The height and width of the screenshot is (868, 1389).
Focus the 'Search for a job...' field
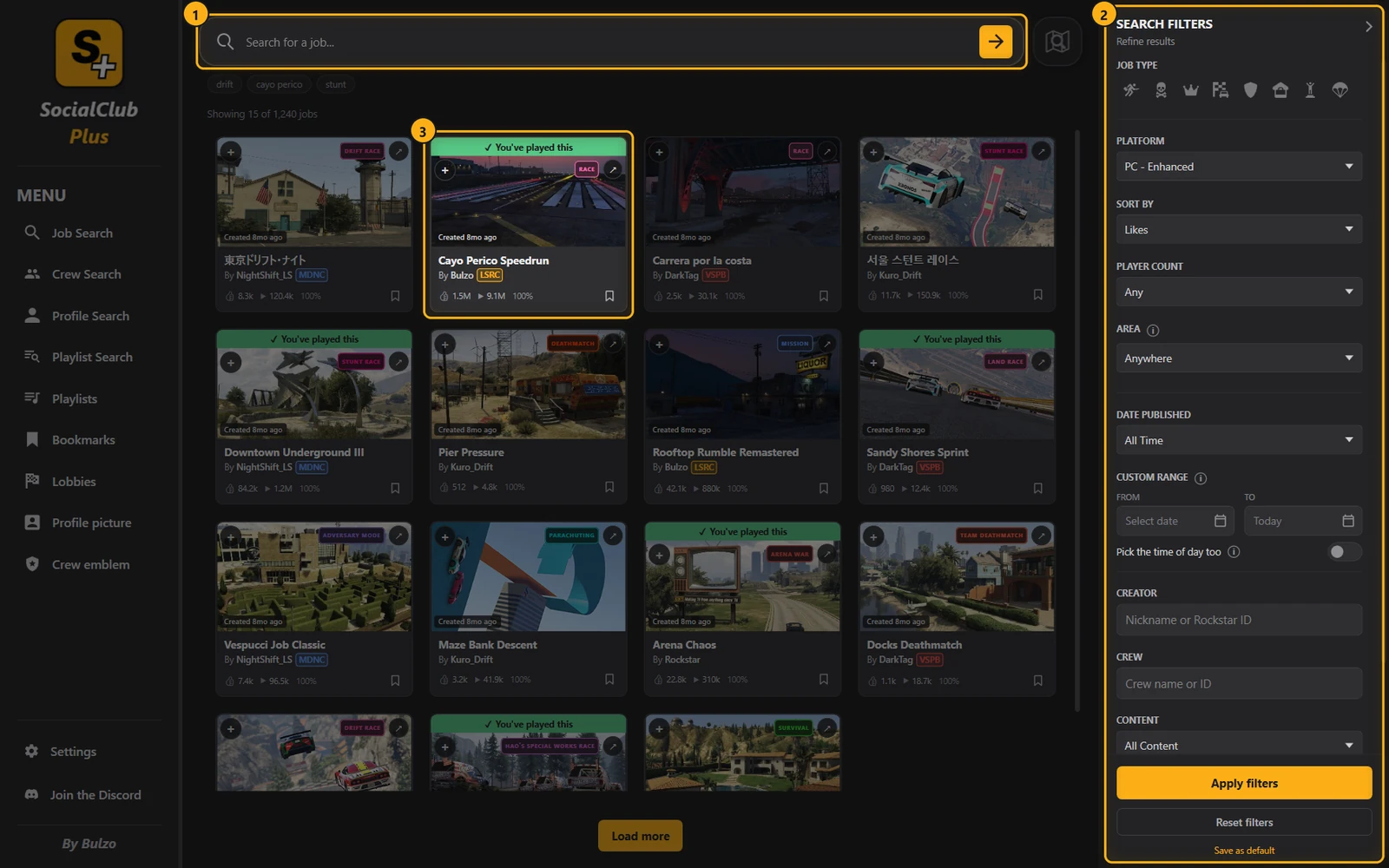click(608, 42)
